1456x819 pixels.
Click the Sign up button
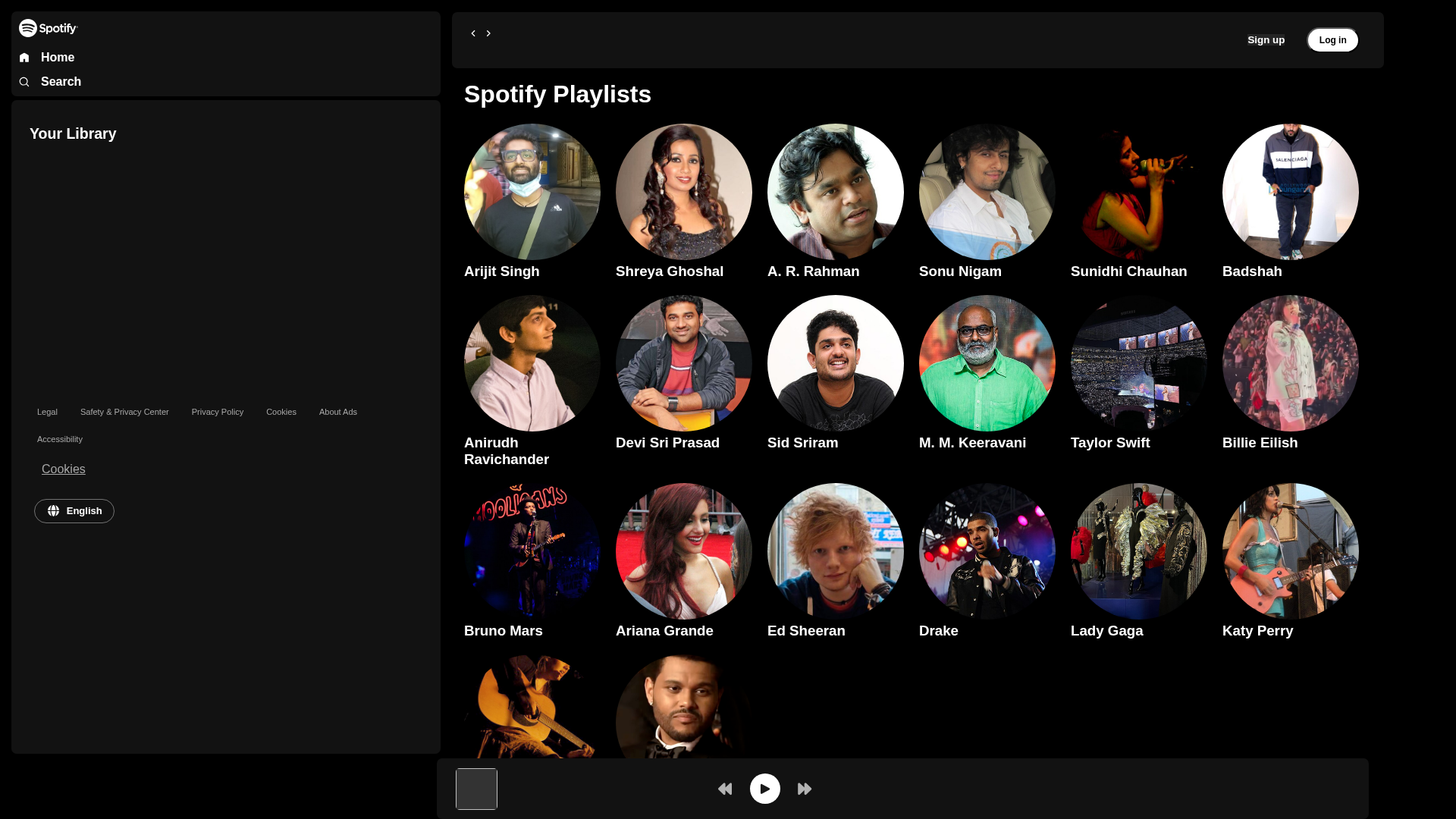click(x=1266, y=40)
